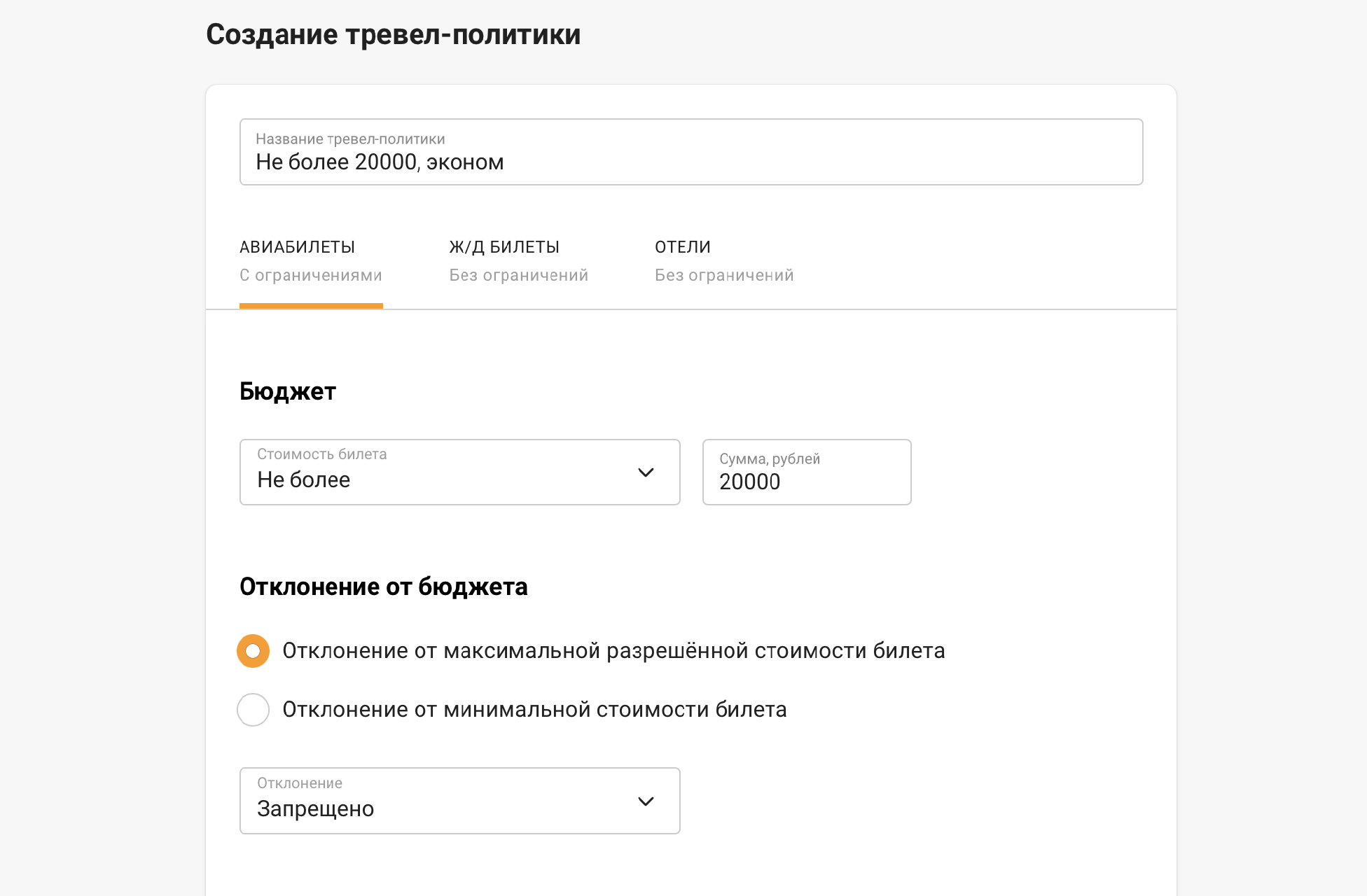The height and width of the screenshot is (896, 1367).
Task: Select the maximum allowed ticket cost deviation radio
Action: (x=254, y=651)
